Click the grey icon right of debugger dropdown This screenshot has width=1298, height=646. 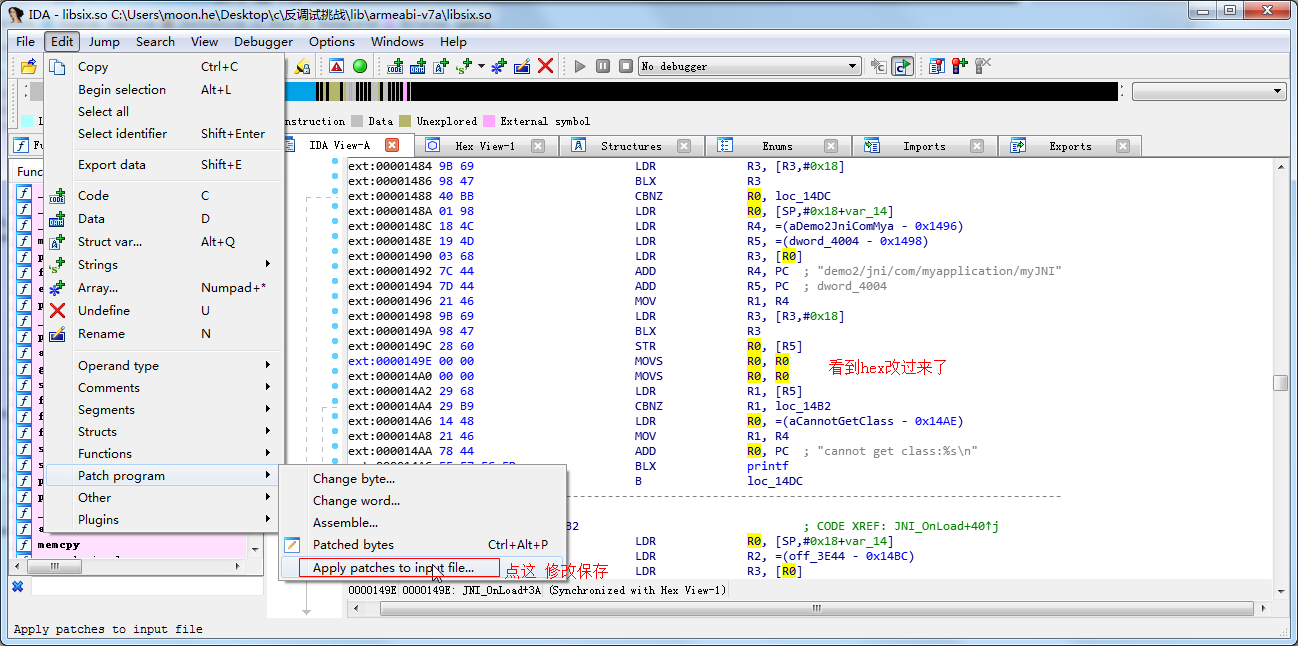pos(878,66)
